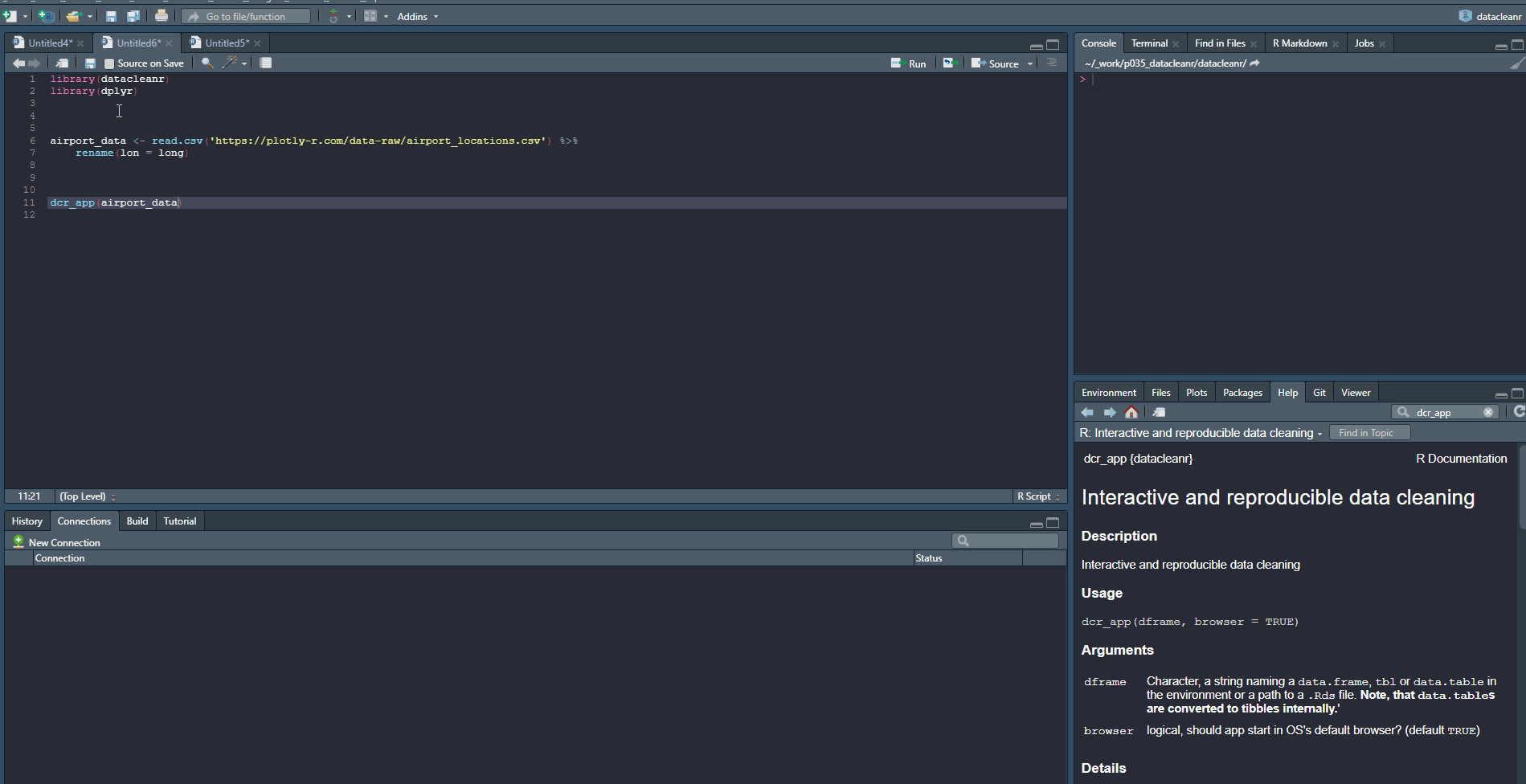
Task: Click View current working directory arrow icon
Action: point(1255,63)
